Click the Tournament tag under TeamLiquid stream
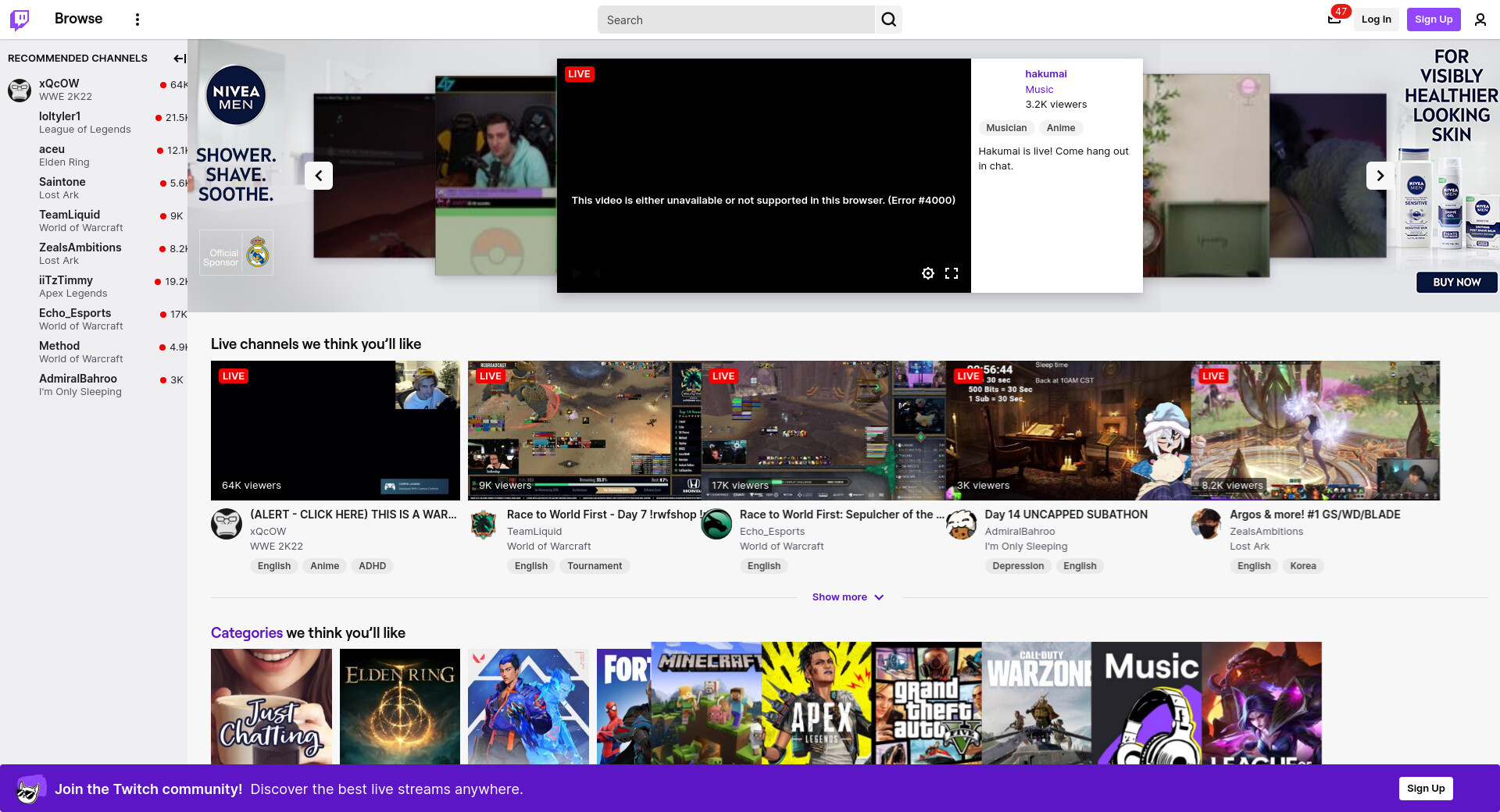This screenshot has width=1500, height=812. coord(595,566)
